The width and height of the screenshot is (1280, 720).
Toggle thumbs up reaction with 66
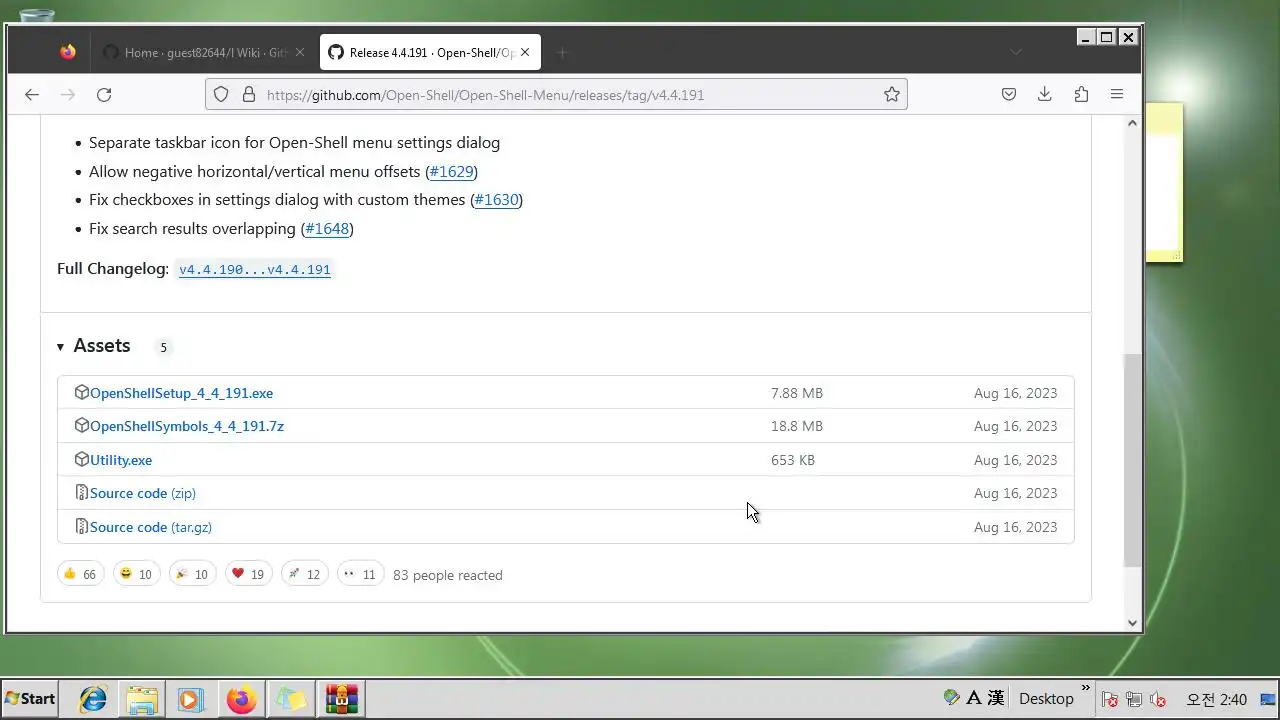tap(80, 574)
